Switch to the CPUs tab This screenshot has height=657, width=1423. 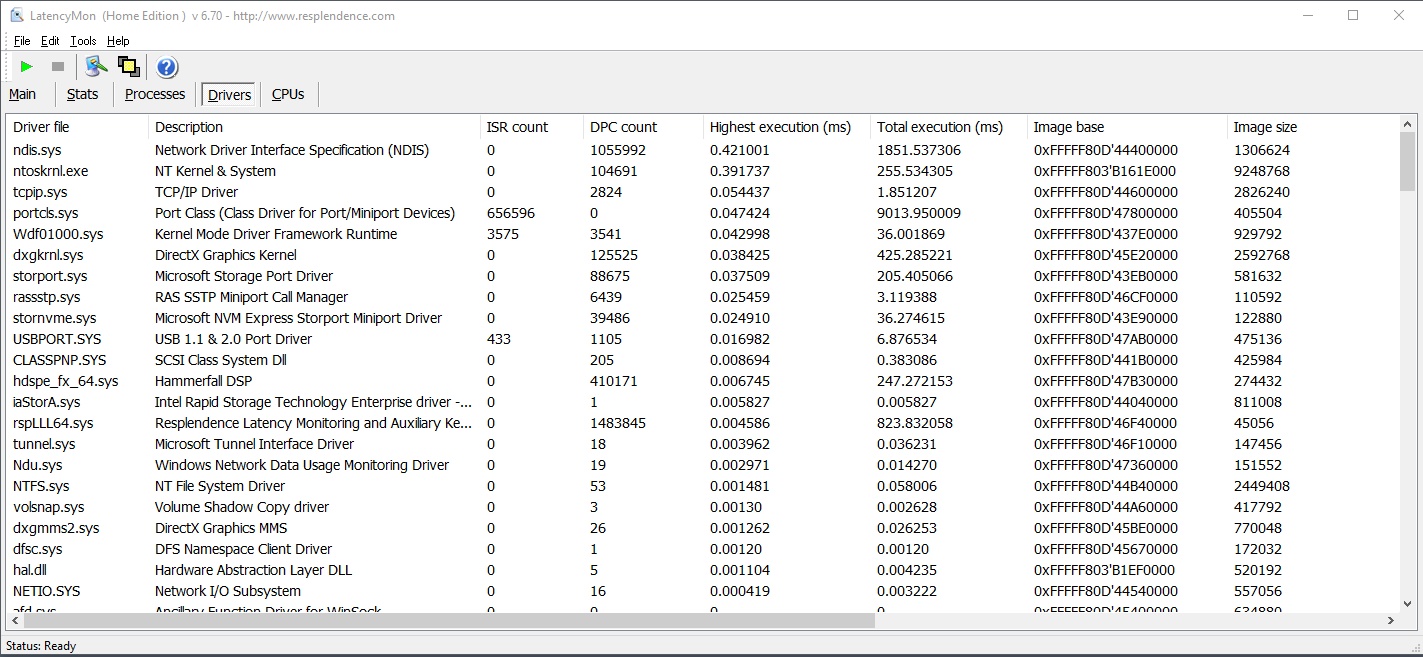coord(288,94)
